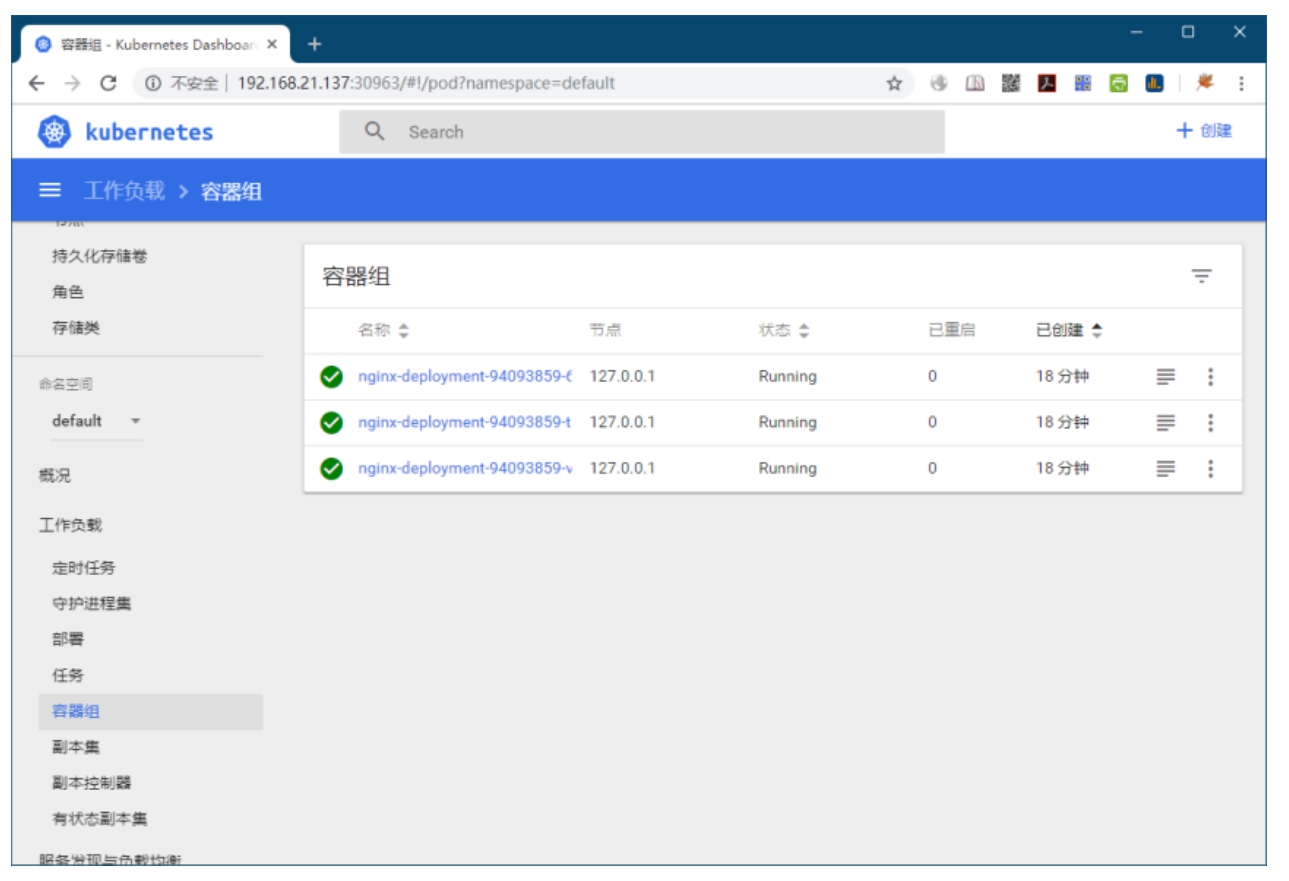Click the Kubernetes logo icon
Screen dimensions: 1289x881
pyautogui.click(x=54, y=132)
